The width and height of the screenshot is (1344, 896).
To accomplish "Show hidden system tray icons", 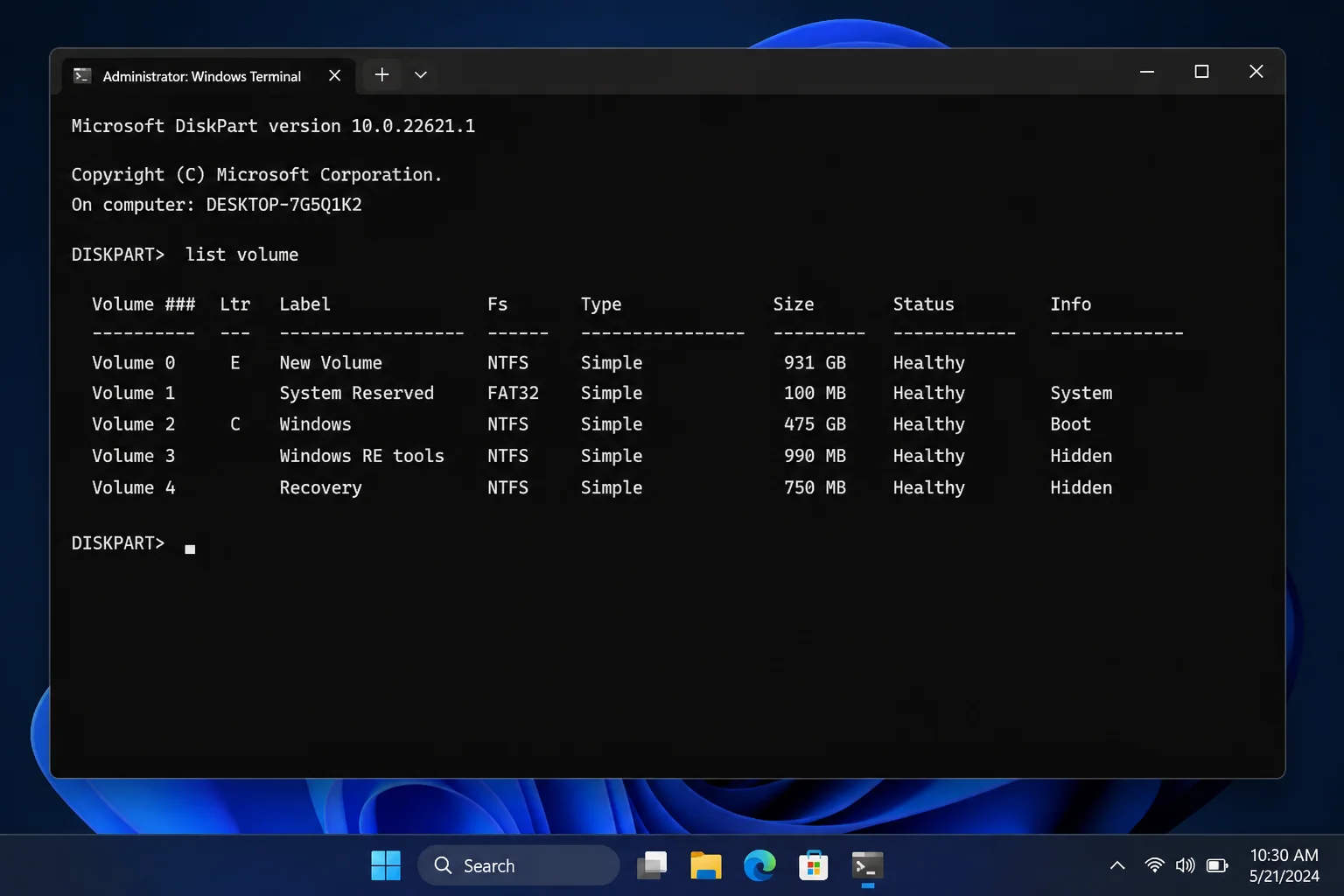I will tap(1117, 865).
